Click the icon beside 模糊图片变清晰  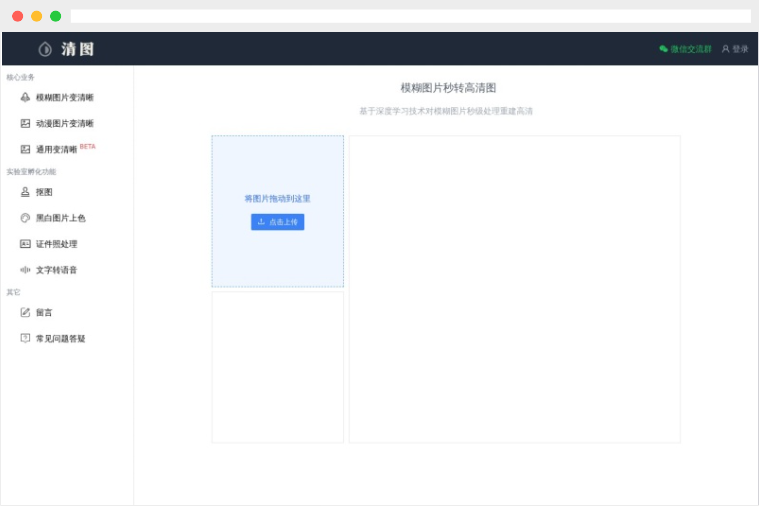25,97
